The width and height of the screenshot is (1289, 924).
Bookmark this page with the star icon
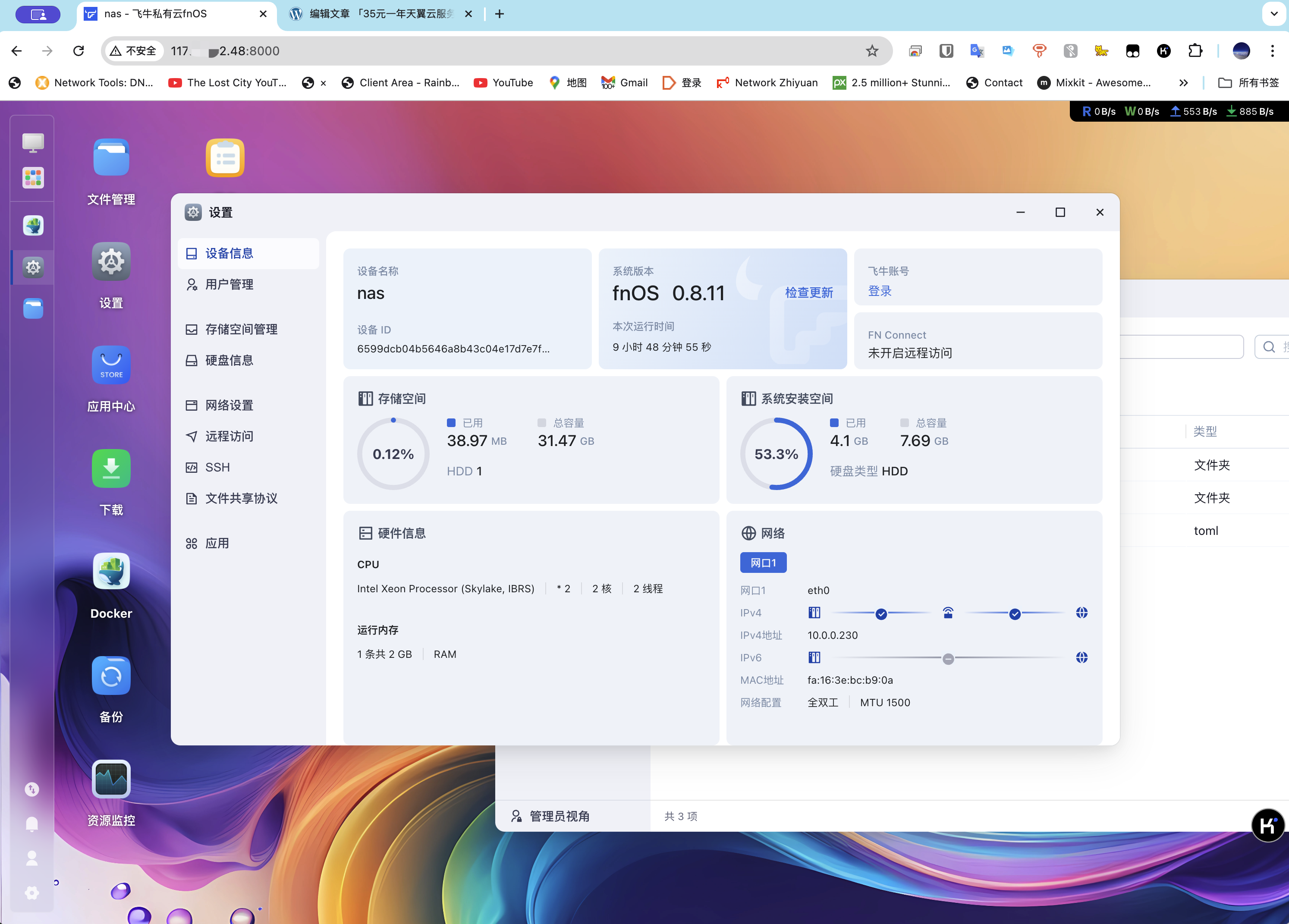pos(872,51)
